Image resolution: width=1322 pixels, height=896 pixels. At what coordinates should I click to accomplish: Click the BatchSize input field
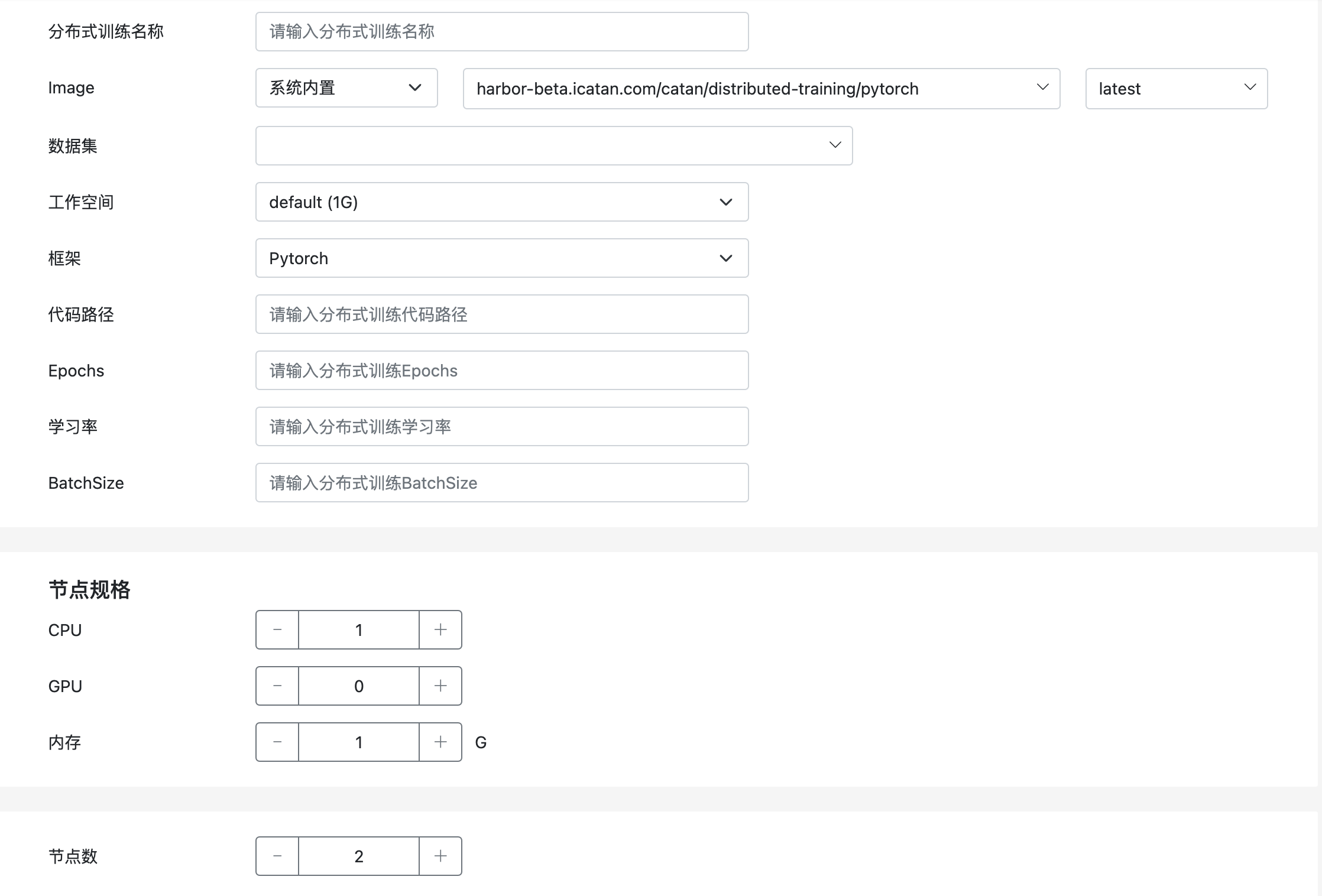(501, 483)
